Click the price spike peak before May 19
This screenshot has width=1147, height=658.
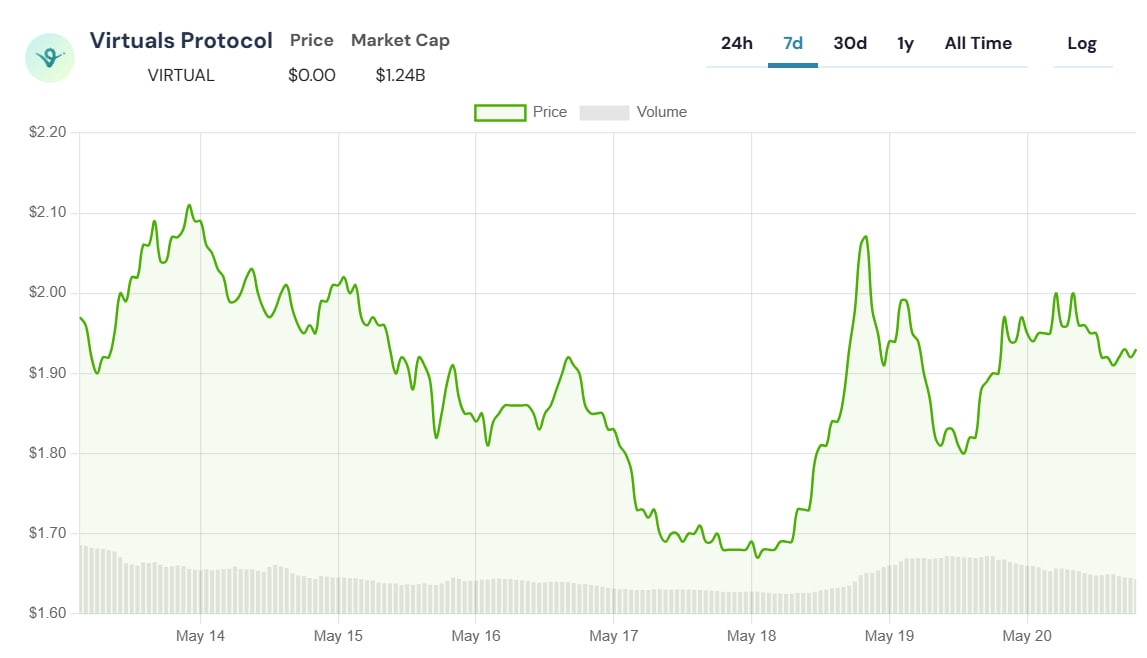point(865,237)
